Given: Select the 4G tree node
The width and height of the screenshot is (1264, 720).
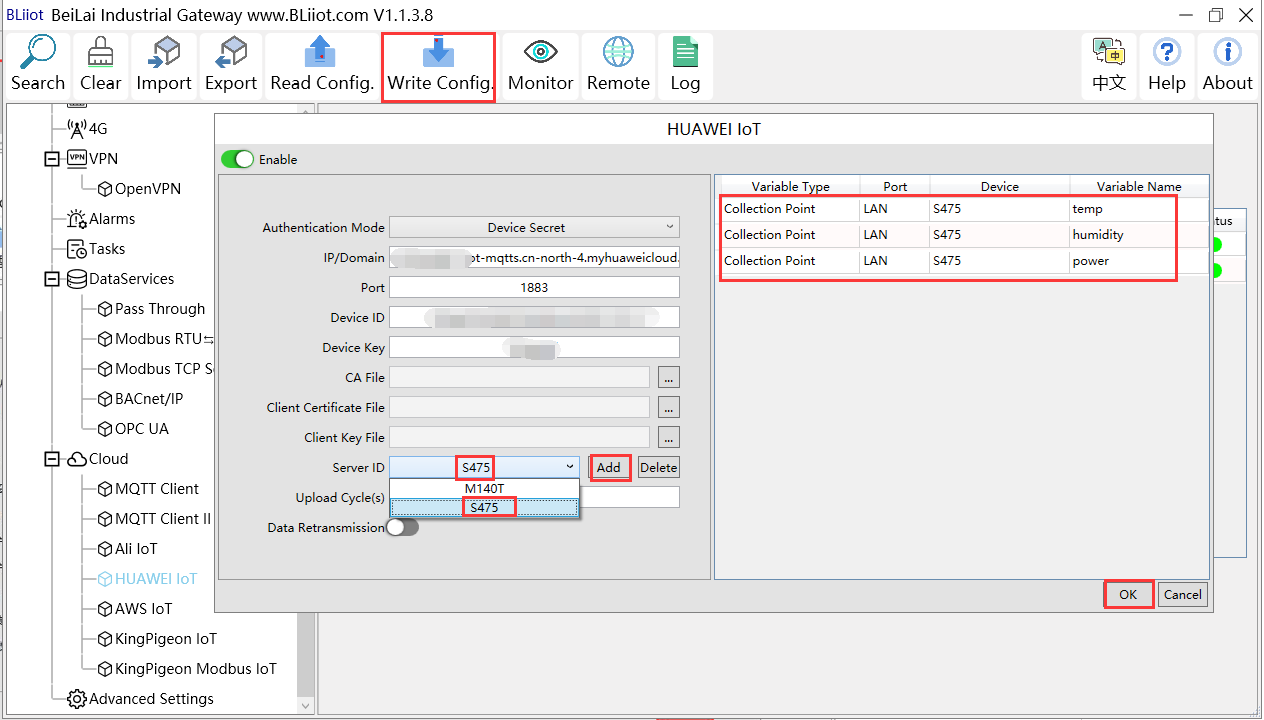Looking at the screenshot, I should [x=87, y=129].
